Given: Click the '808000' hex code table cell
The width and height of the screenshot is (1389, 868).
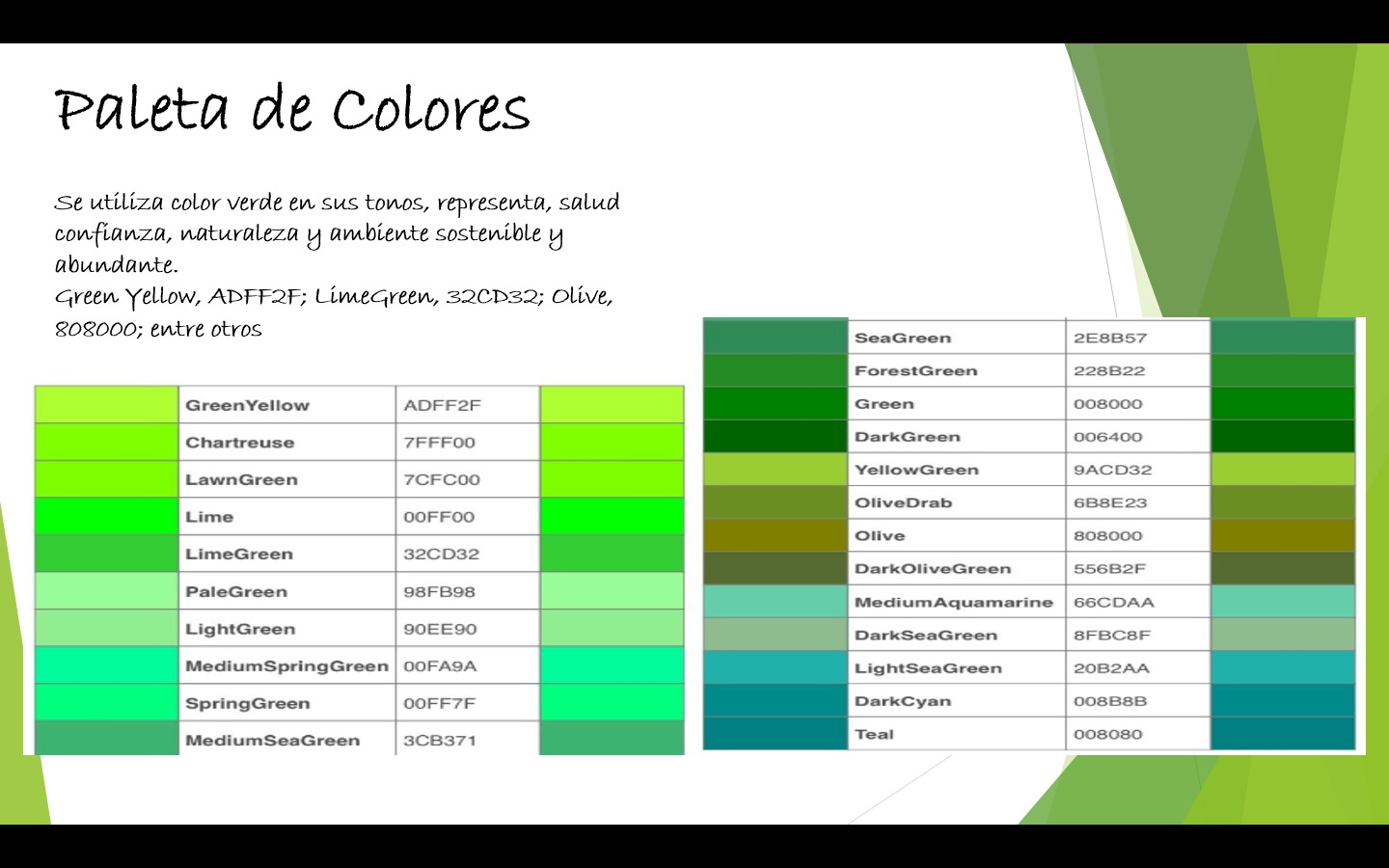Looking at the screenshot, I should click(1138, 535).
